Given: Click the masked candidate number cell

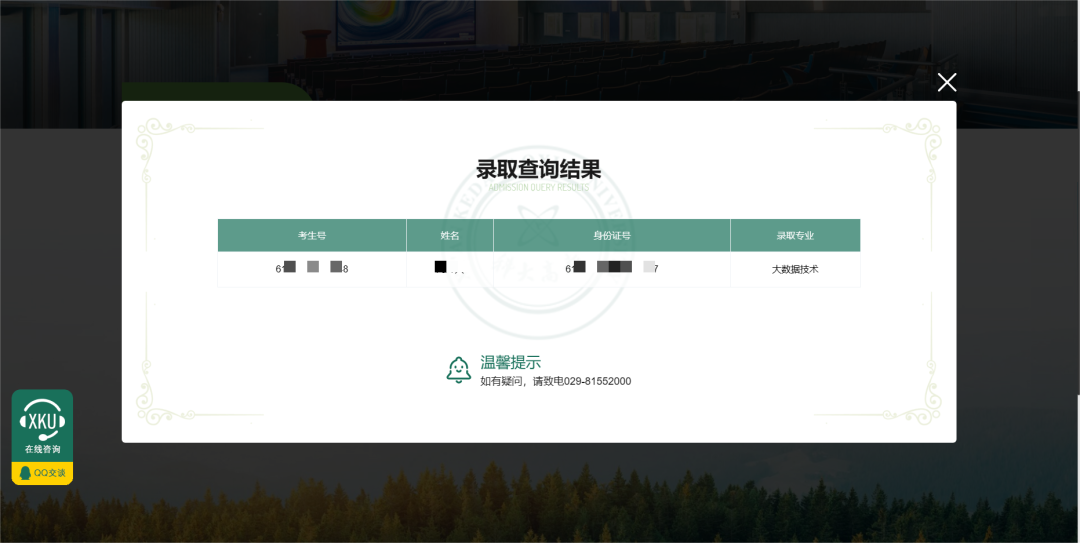Looking at the screenshot, I should [x=312, y=269].
